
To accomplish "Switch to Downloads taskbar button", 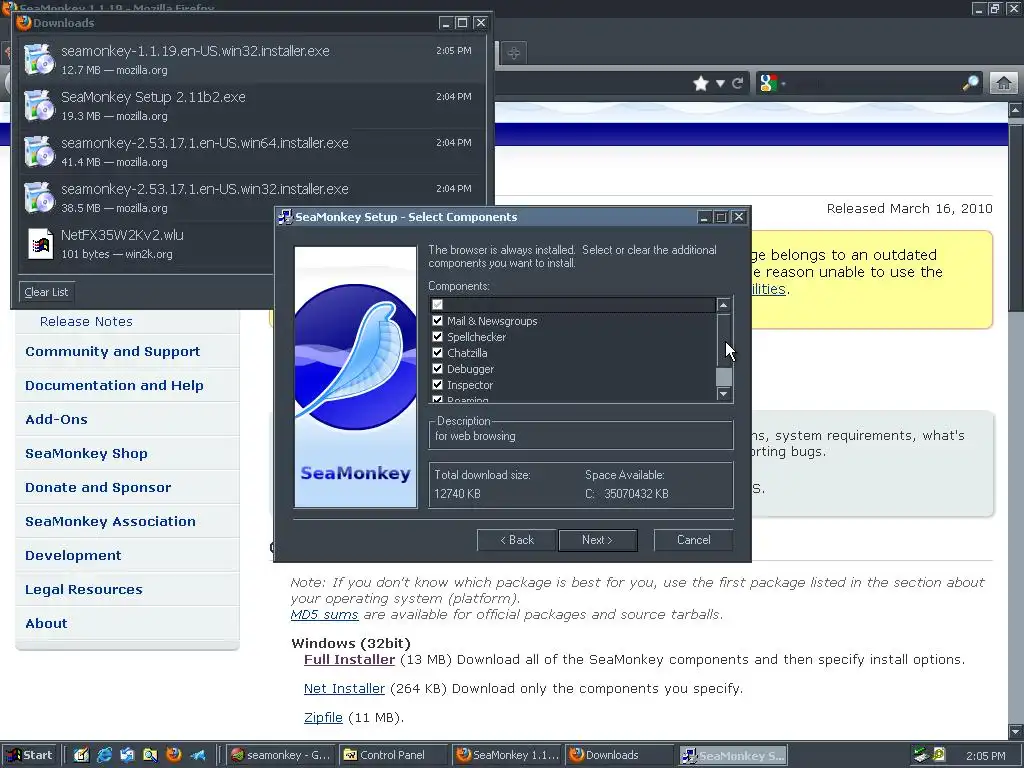I will pyautogui.click(x=620, y=755).
